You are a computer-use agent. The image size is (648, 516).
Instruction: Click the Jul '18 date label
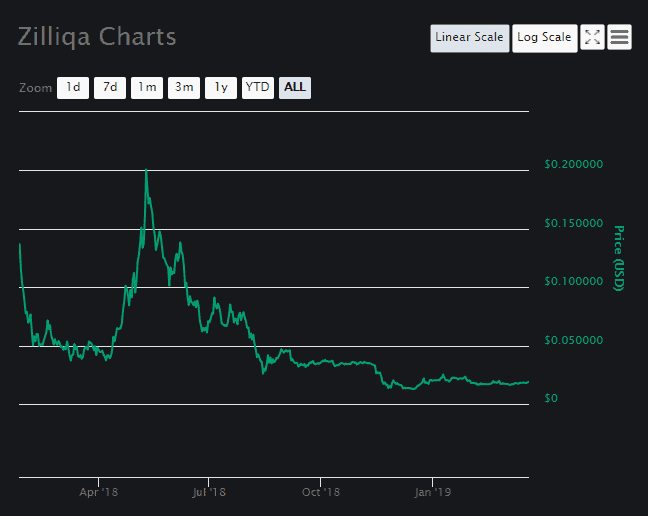(x=209, y=492)
